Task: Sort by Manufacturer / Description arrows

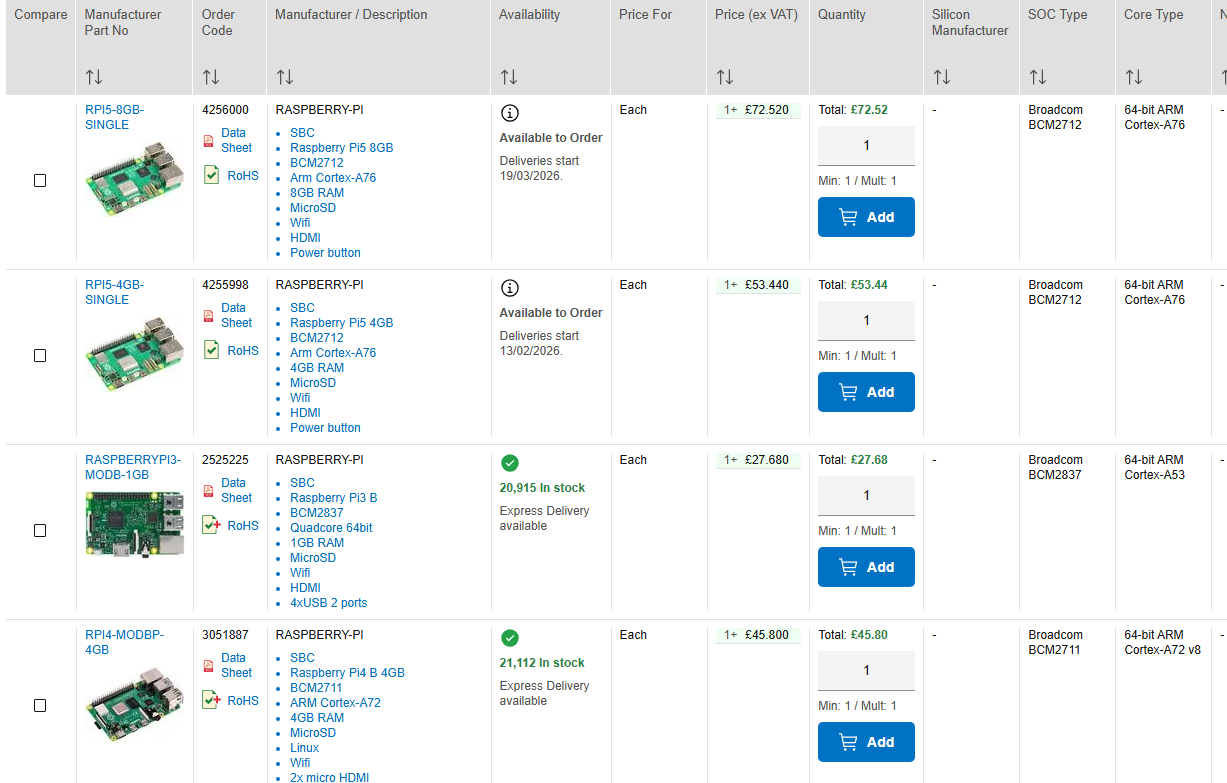Action: 285,77
